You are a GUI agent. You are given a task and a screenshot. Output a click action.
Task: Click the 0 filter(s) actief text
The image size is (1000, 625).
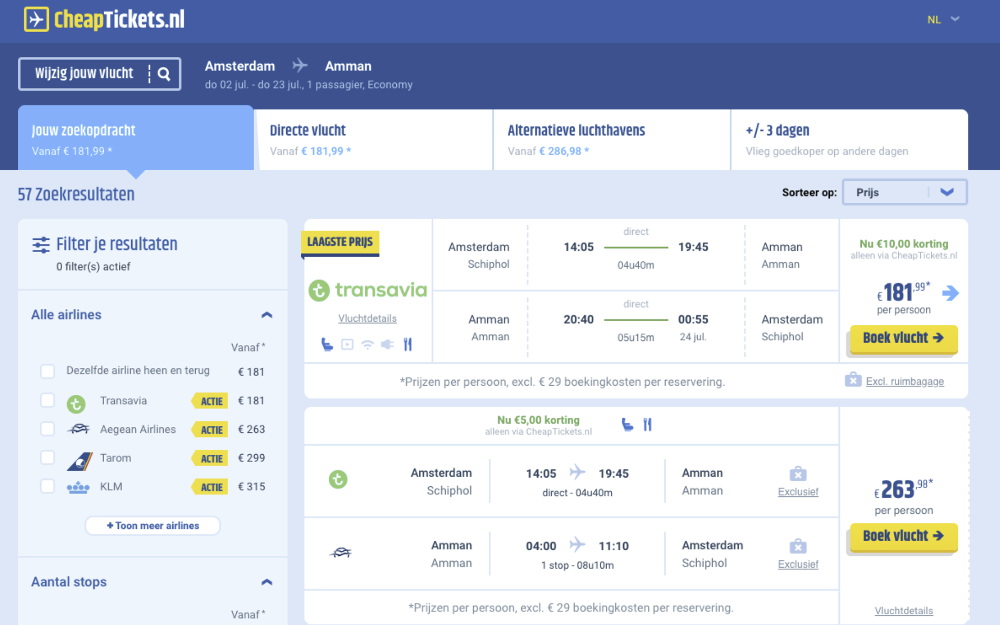[x=93, y=267]
